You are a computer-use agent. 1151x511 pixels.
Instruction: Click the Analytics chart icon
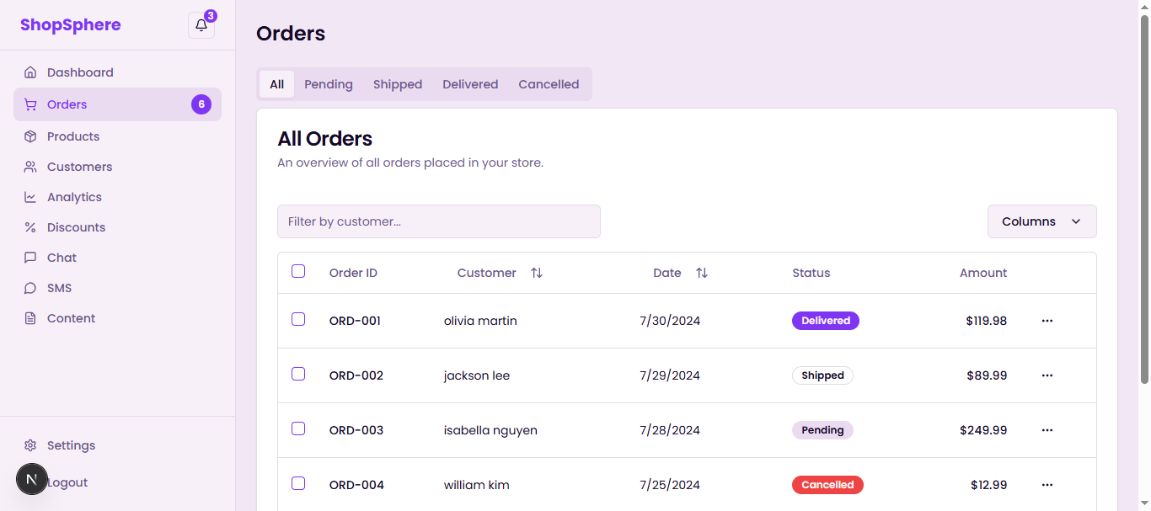pos(30,198)
